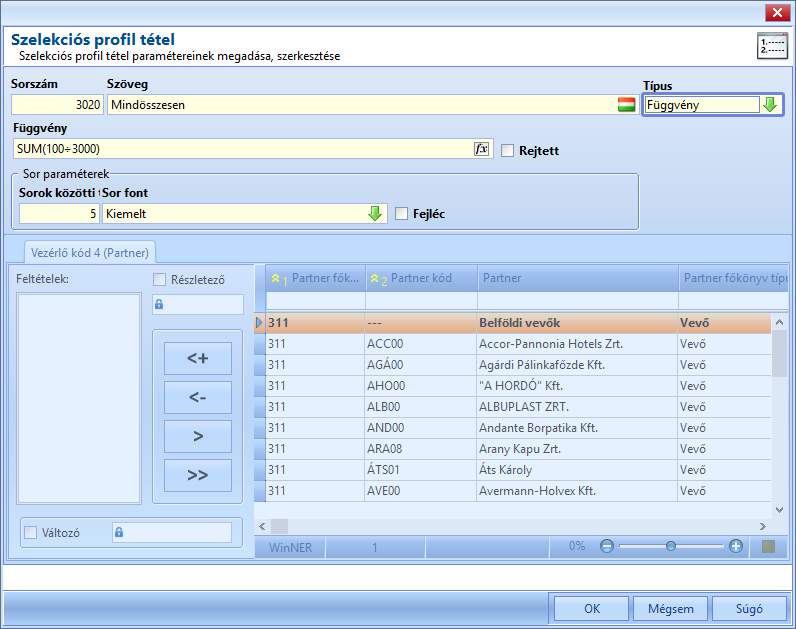The width and height of the screenshot is (796, 629).
Task: Enable the Rejtett checkbox
Action: (507, 151)
